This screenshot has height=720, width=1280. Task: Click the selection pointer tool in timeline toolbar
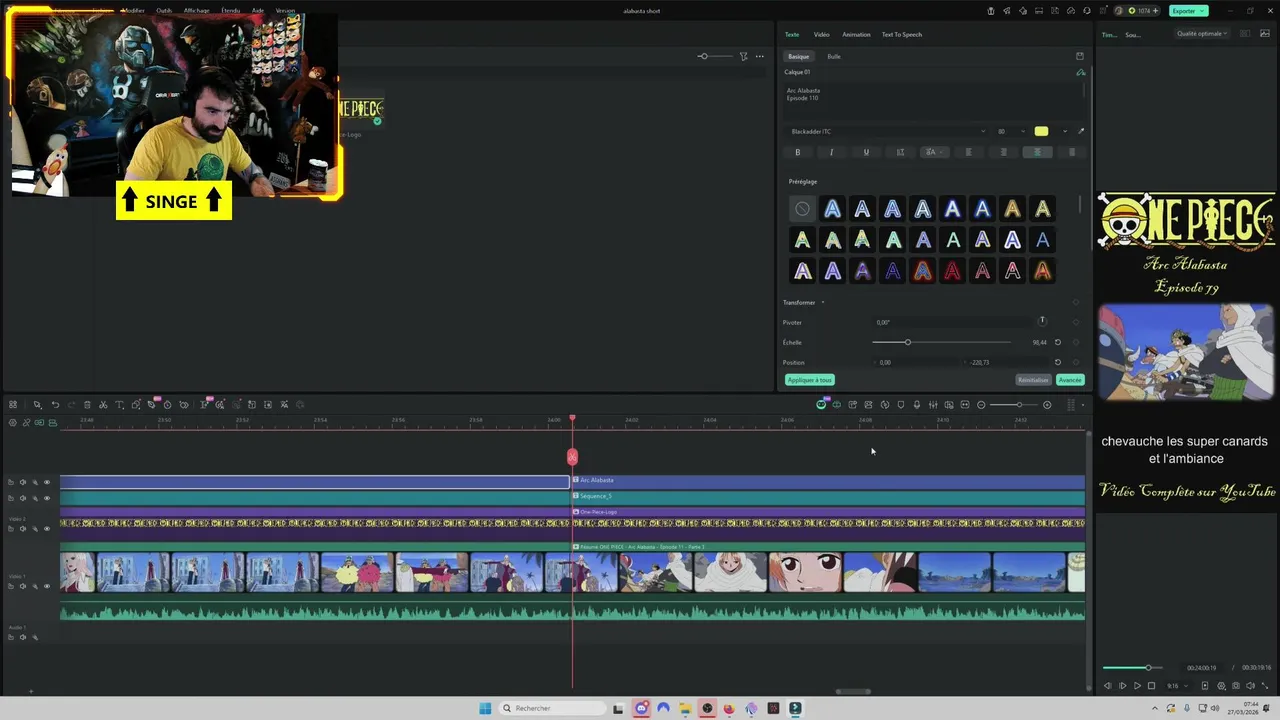pos(37,405)
